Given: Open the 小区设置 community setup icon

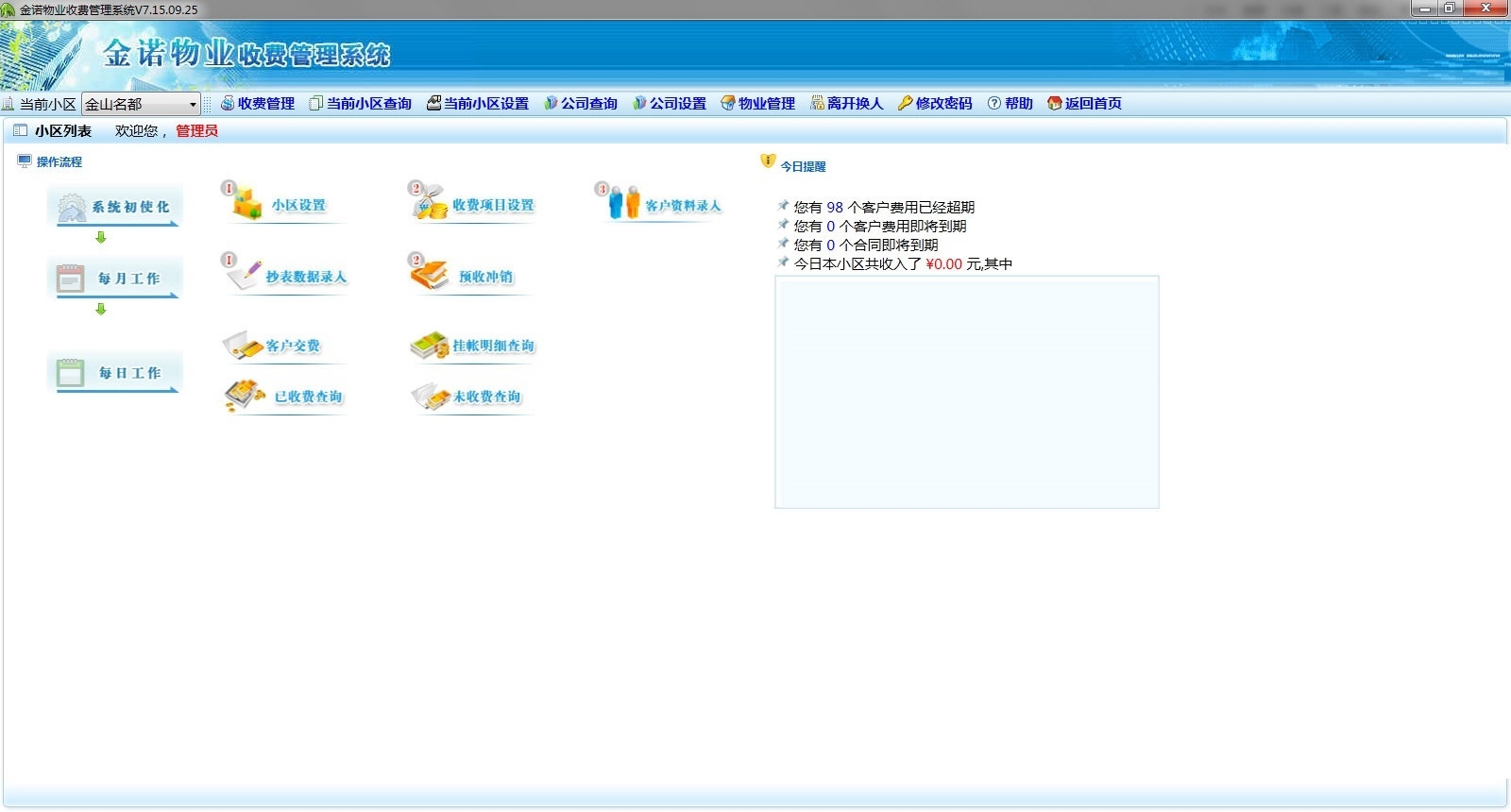Looking at the screenshot, I should (x=283, y=205).
